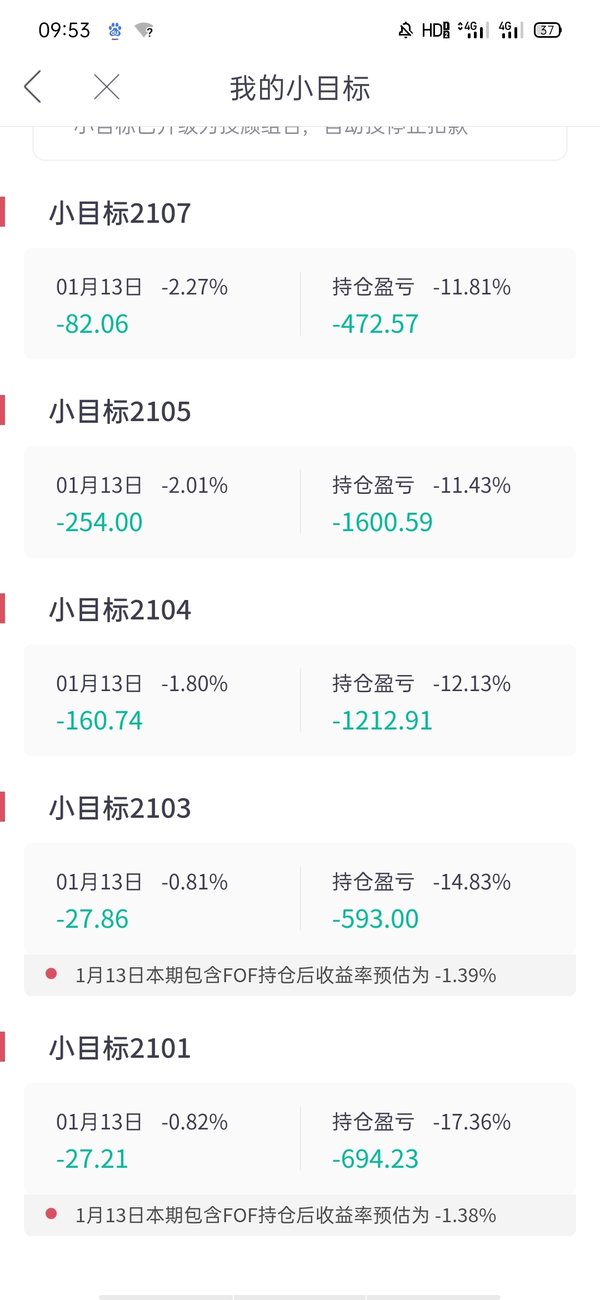Tap the Baidu paw icon in status bar

tap(114, 30)
